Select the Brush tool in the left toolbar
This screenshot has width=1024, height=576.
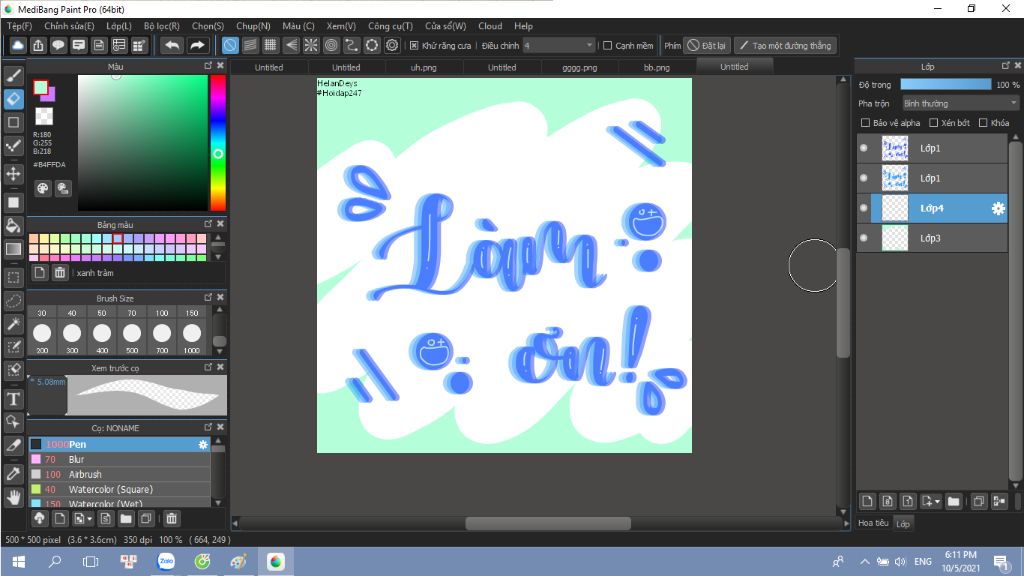13,76
